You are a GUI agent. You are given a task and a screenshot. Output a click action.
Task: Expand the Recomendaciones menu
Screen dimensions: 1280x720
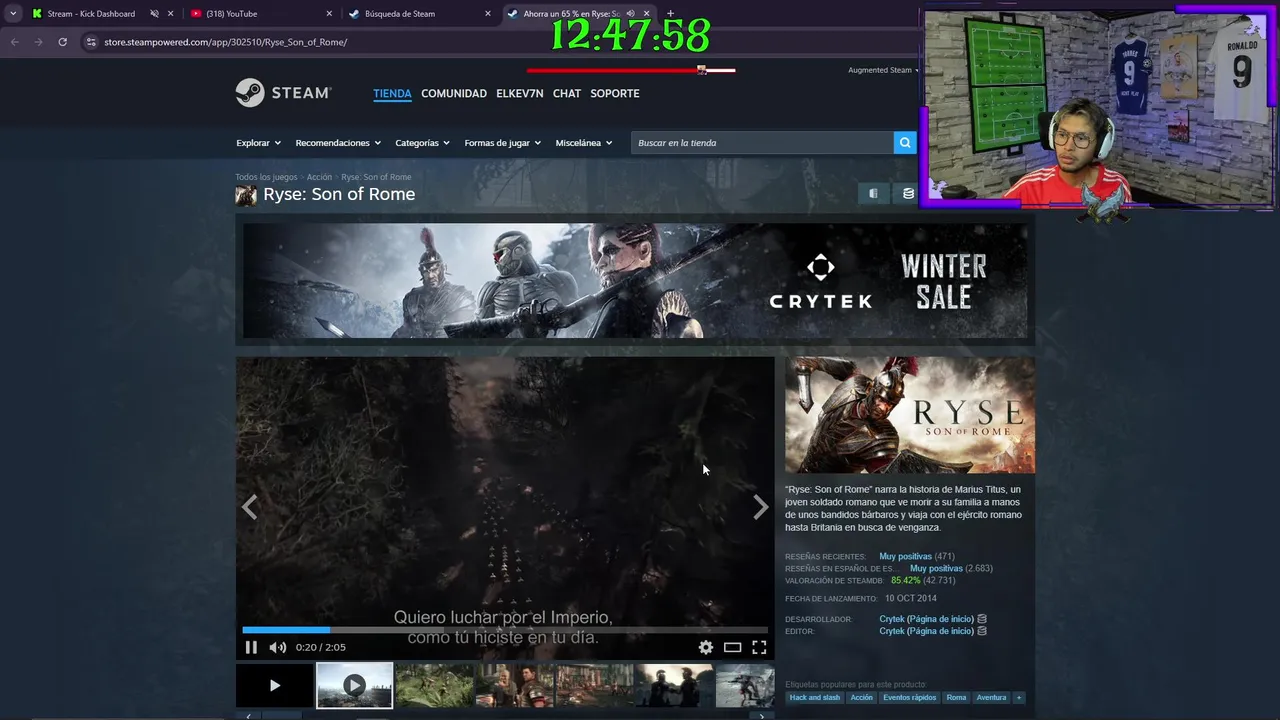click(338, 143)
